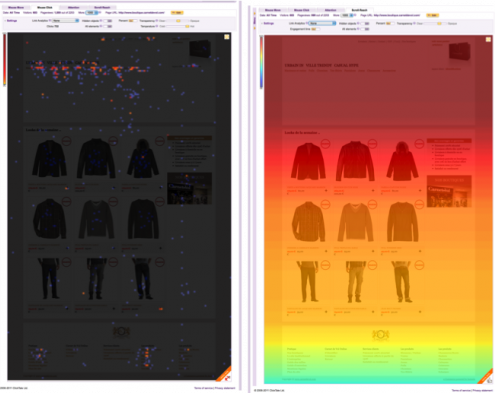
Task: Click the yellow note icon on click heatmap corner
Action: click(x=227, y=37)
